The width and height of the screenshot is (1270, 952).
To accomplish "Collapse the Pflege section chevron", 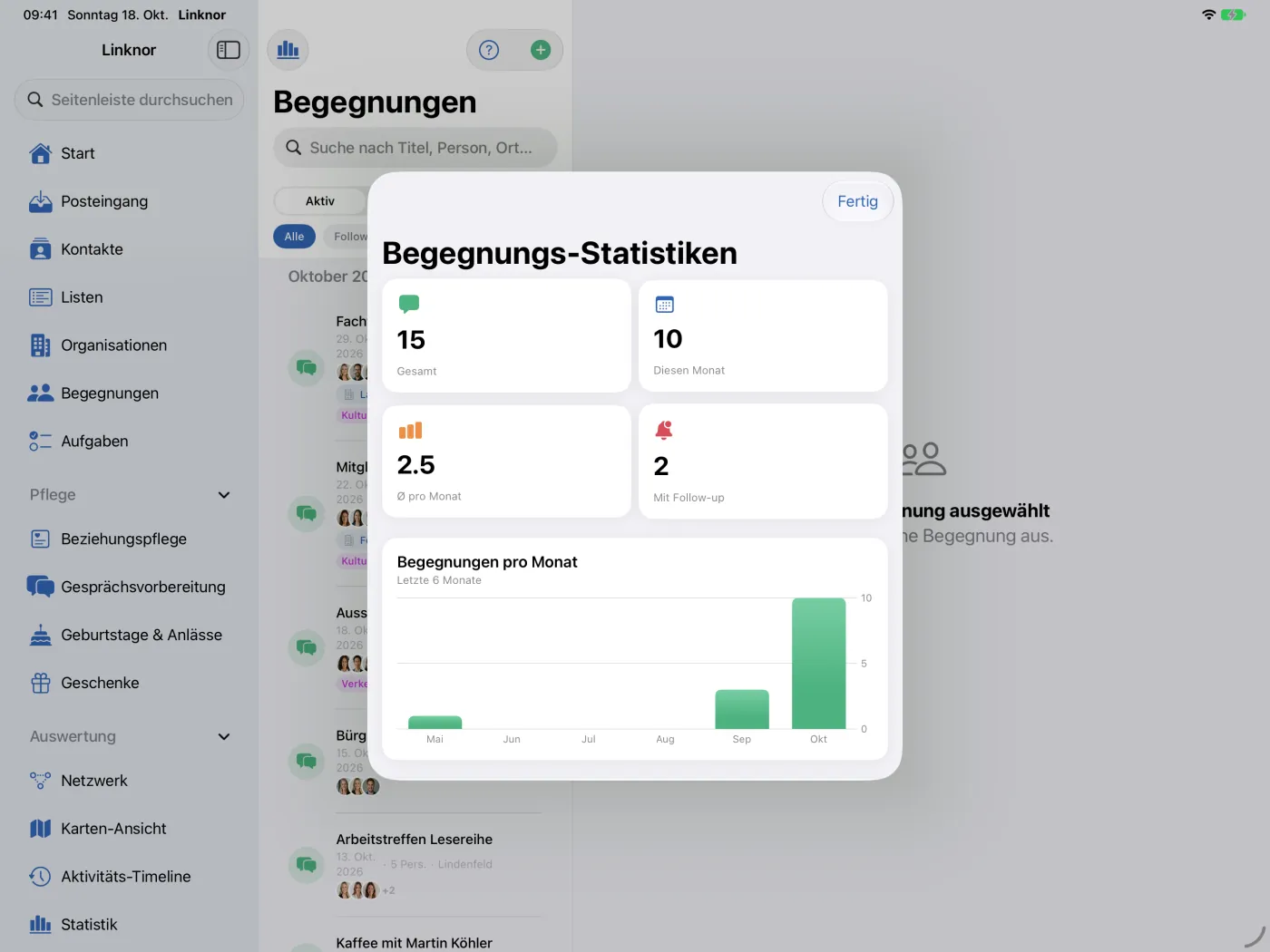I will (224, 495).
